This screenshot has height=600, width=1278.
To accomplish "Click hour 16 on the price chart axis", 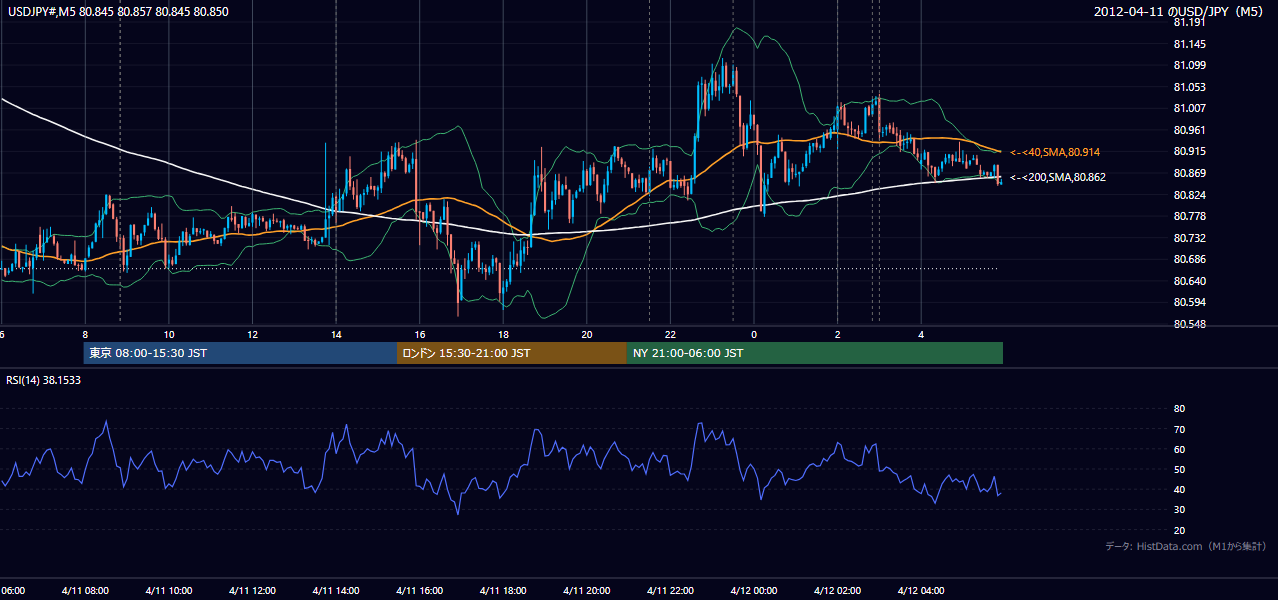I will (419, 334).
